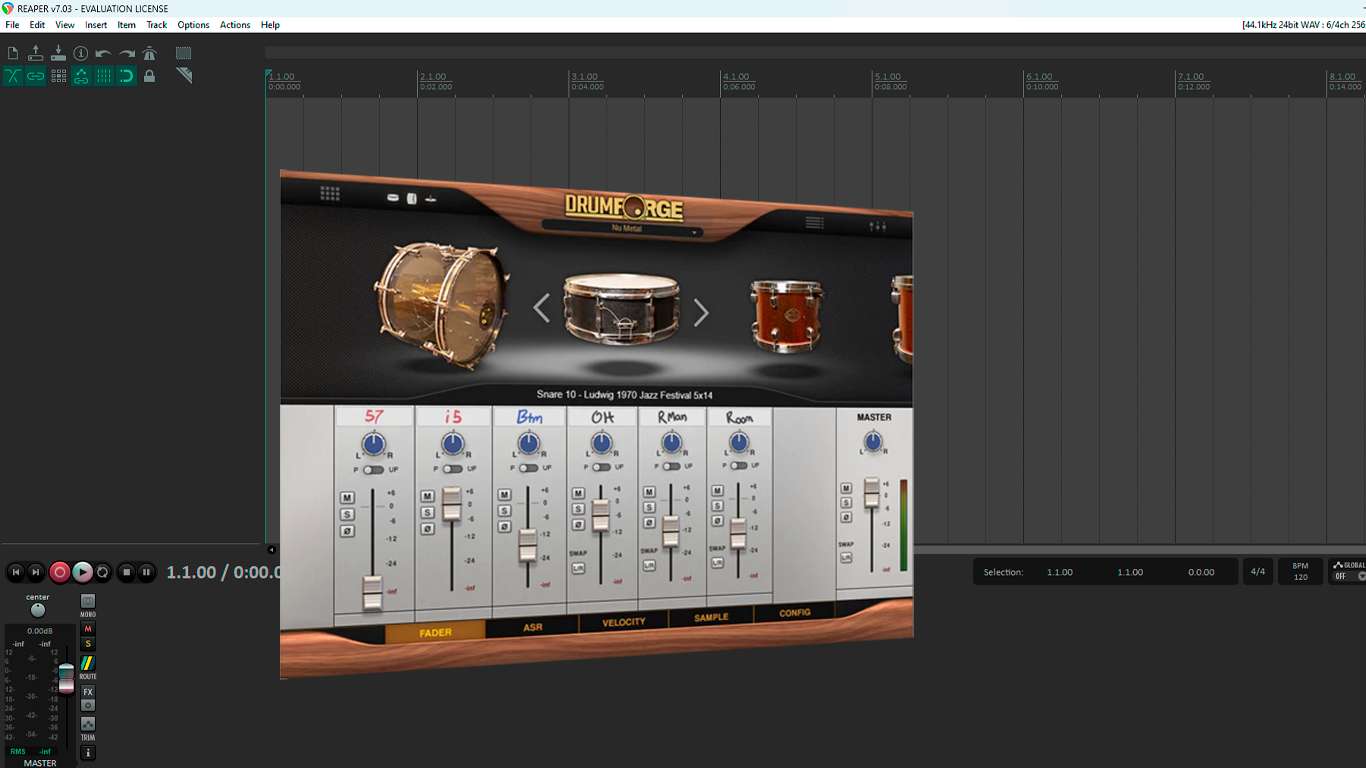This screenshot has height=768, width=1366.
Task: Click the Play button in transport
Action: (82, 572)
